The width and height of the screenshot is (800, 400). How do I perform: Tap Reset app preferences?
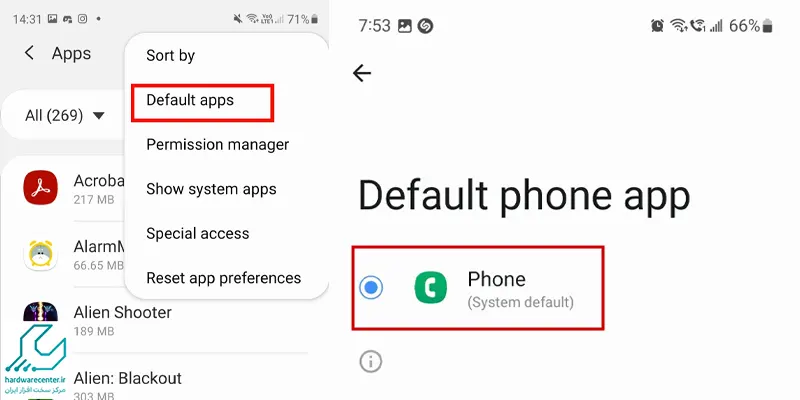223,278
